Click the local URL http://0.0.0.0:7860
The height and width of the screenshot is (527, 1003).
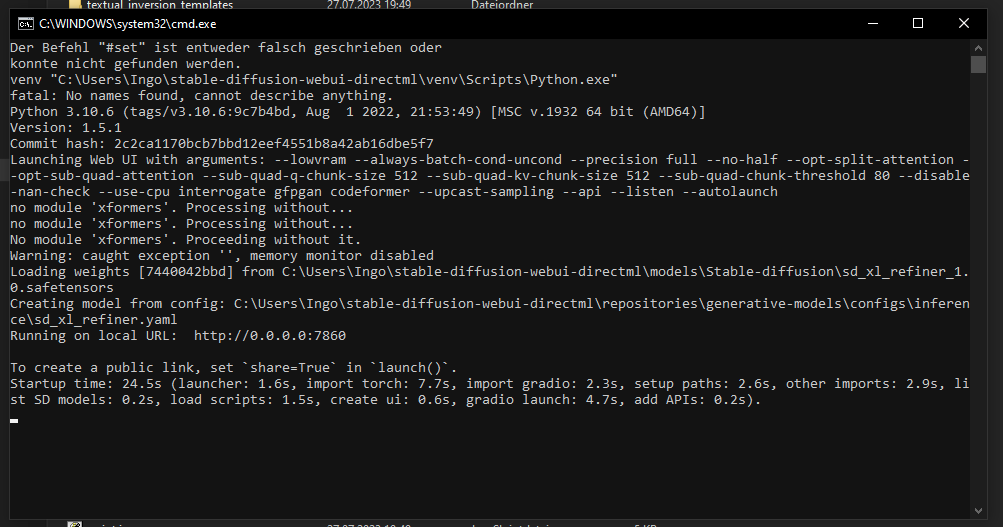tap(270, 336)
